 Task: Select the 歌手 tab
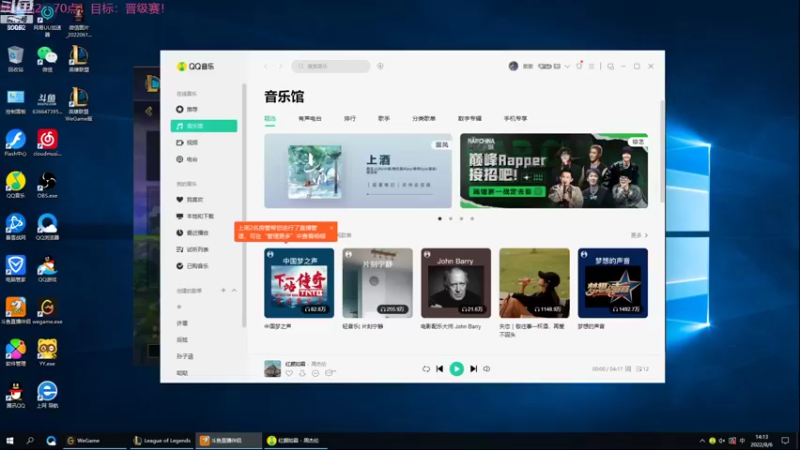[x=384, y=118]
